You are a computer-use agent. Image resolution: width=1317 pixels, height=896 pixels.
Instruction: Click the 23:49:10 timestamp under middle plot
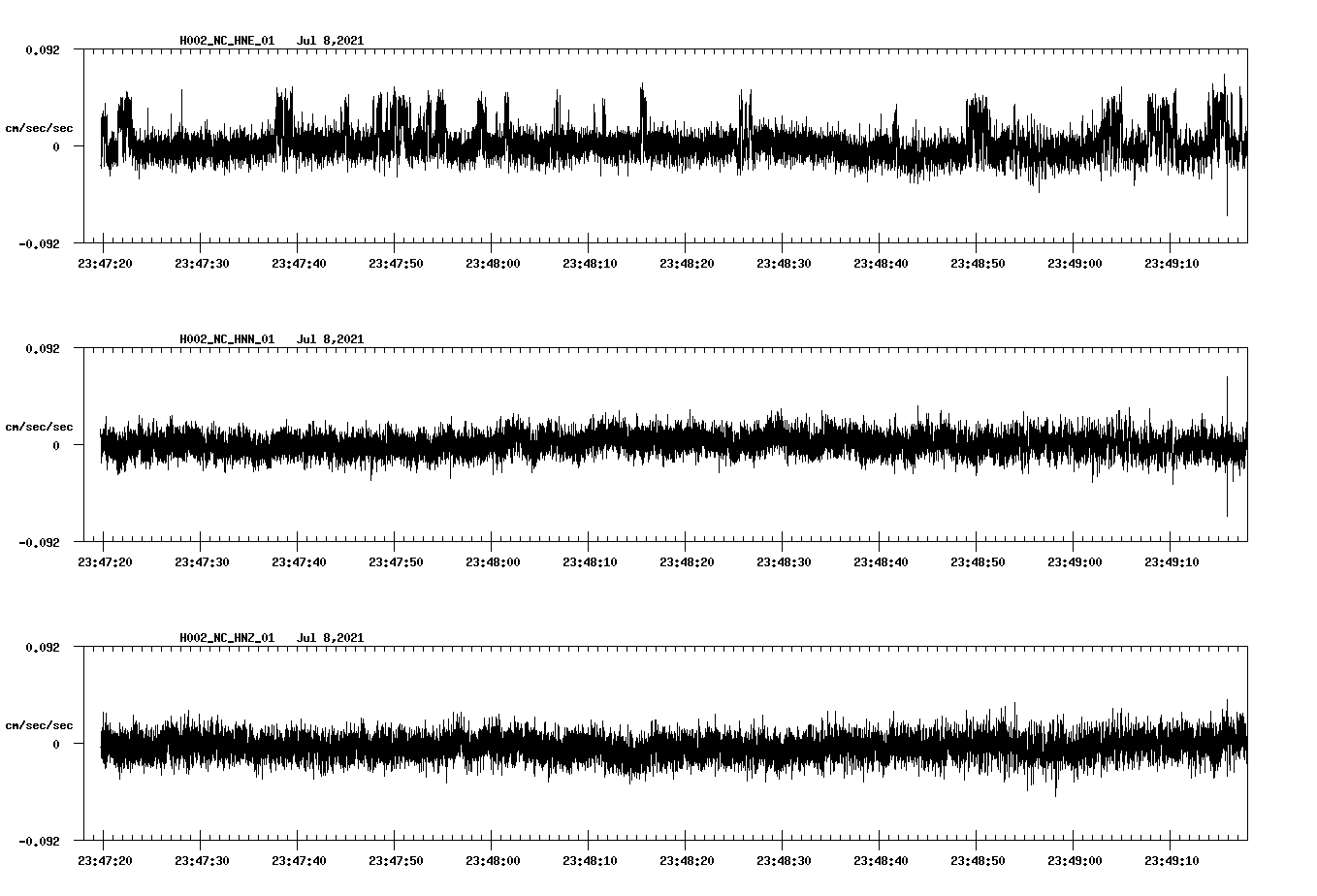(x=1173, y=560)
